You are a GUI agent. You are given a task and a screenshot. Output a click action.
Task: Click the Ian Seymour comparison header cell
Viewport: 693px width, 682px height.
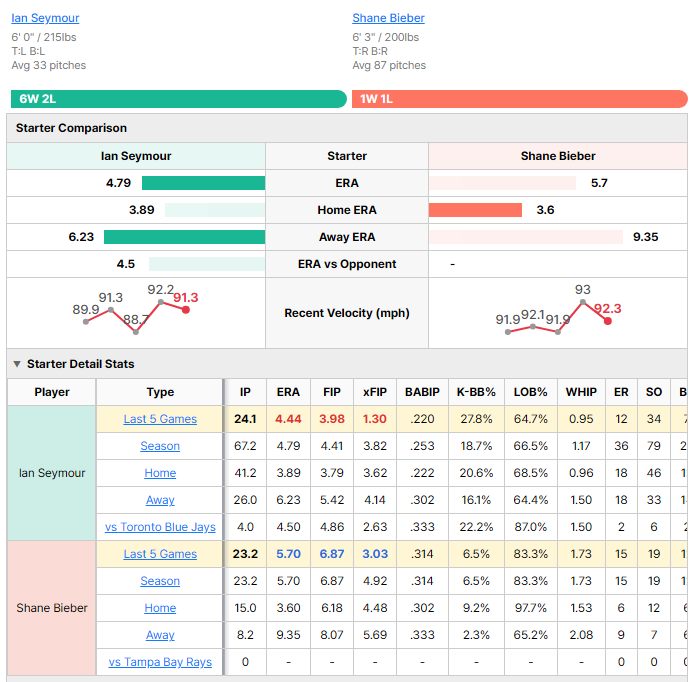136,156
